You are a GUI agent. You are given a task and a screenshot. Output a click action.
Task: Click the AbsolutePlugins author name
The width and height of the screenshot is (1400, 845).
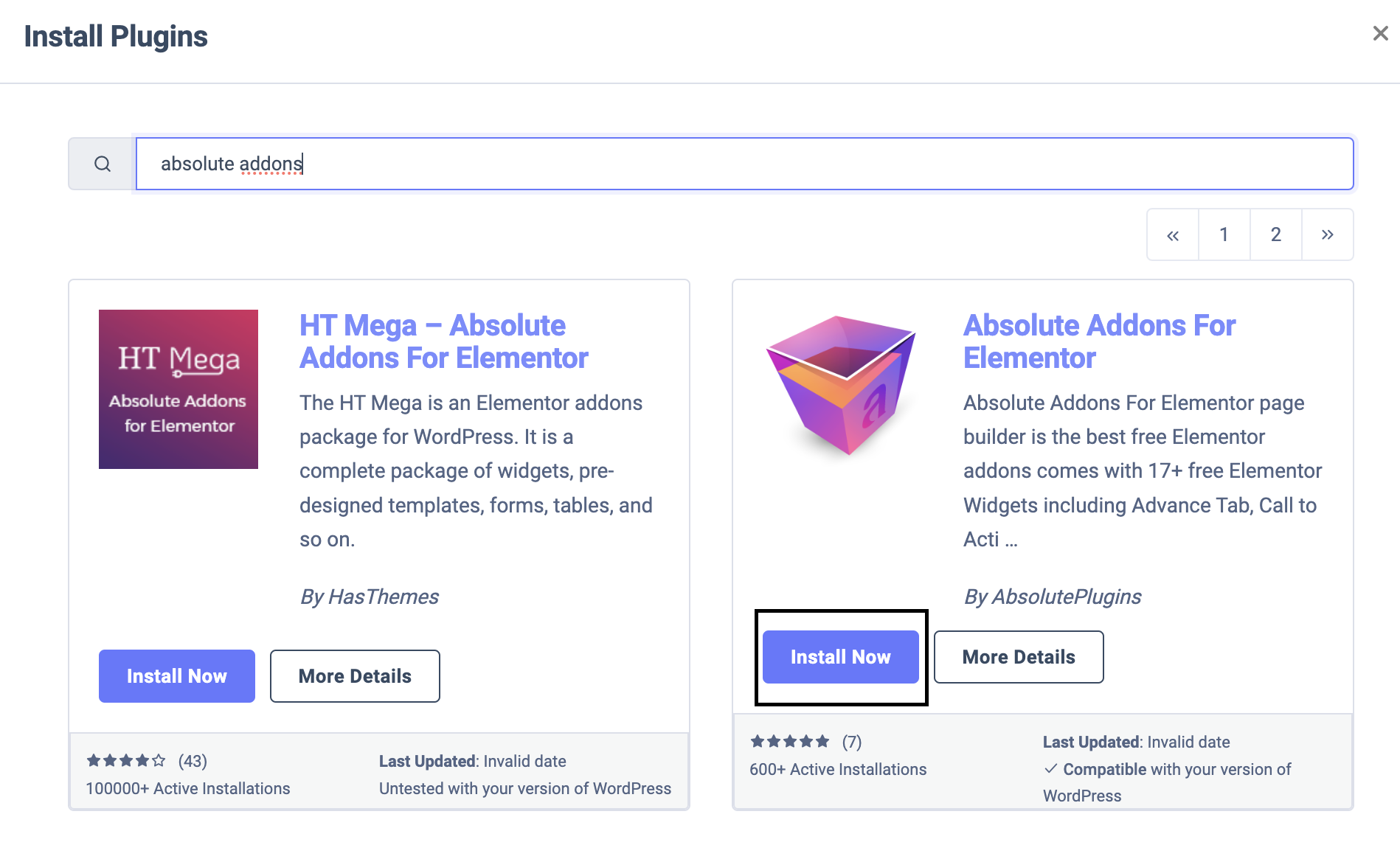(1067, 597)
